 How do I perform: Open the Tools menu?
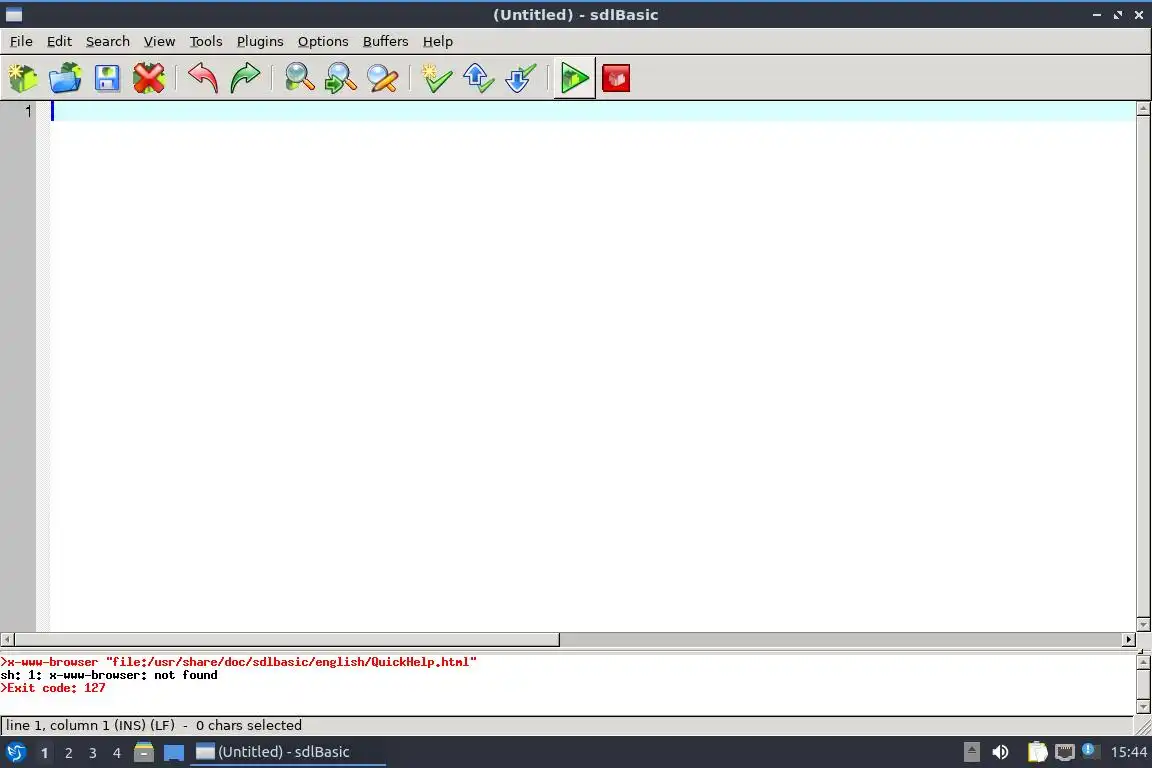coord(206,41)
